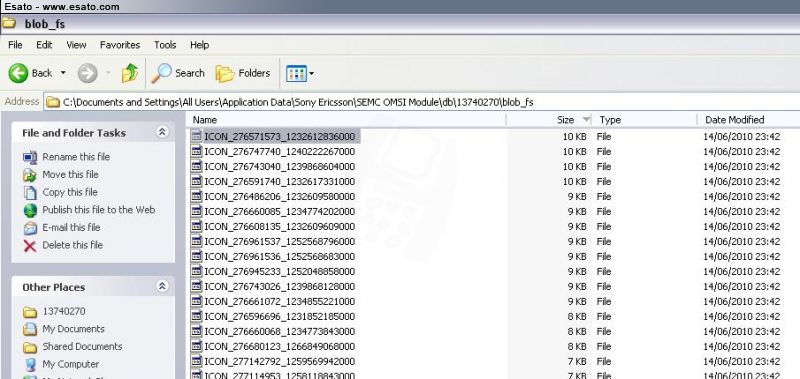This screenshot has width=800, height=379.
Task: Click file icon of ICON_276608135_1232609609000
Action: click(x=196, y=226)
